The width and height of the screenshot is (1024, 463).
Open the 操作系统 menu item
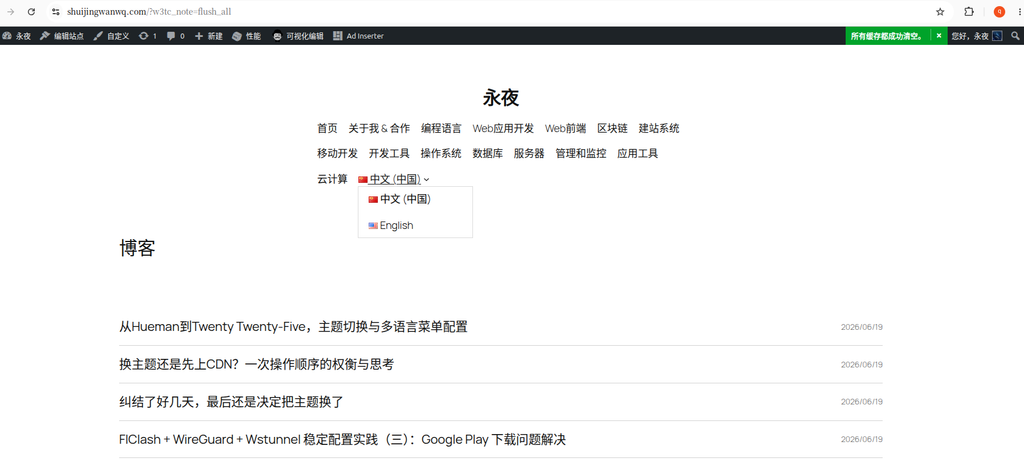click(441, 153)
